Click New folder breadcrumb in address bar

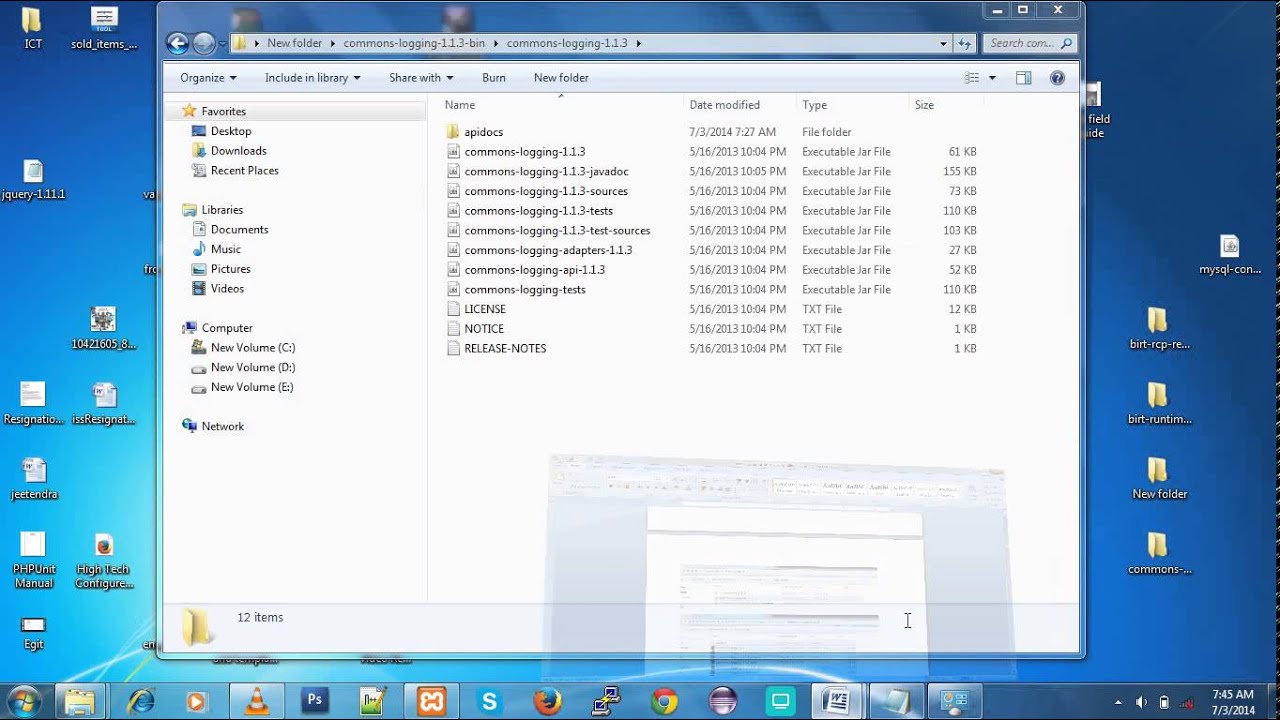[x=294, y=43]
